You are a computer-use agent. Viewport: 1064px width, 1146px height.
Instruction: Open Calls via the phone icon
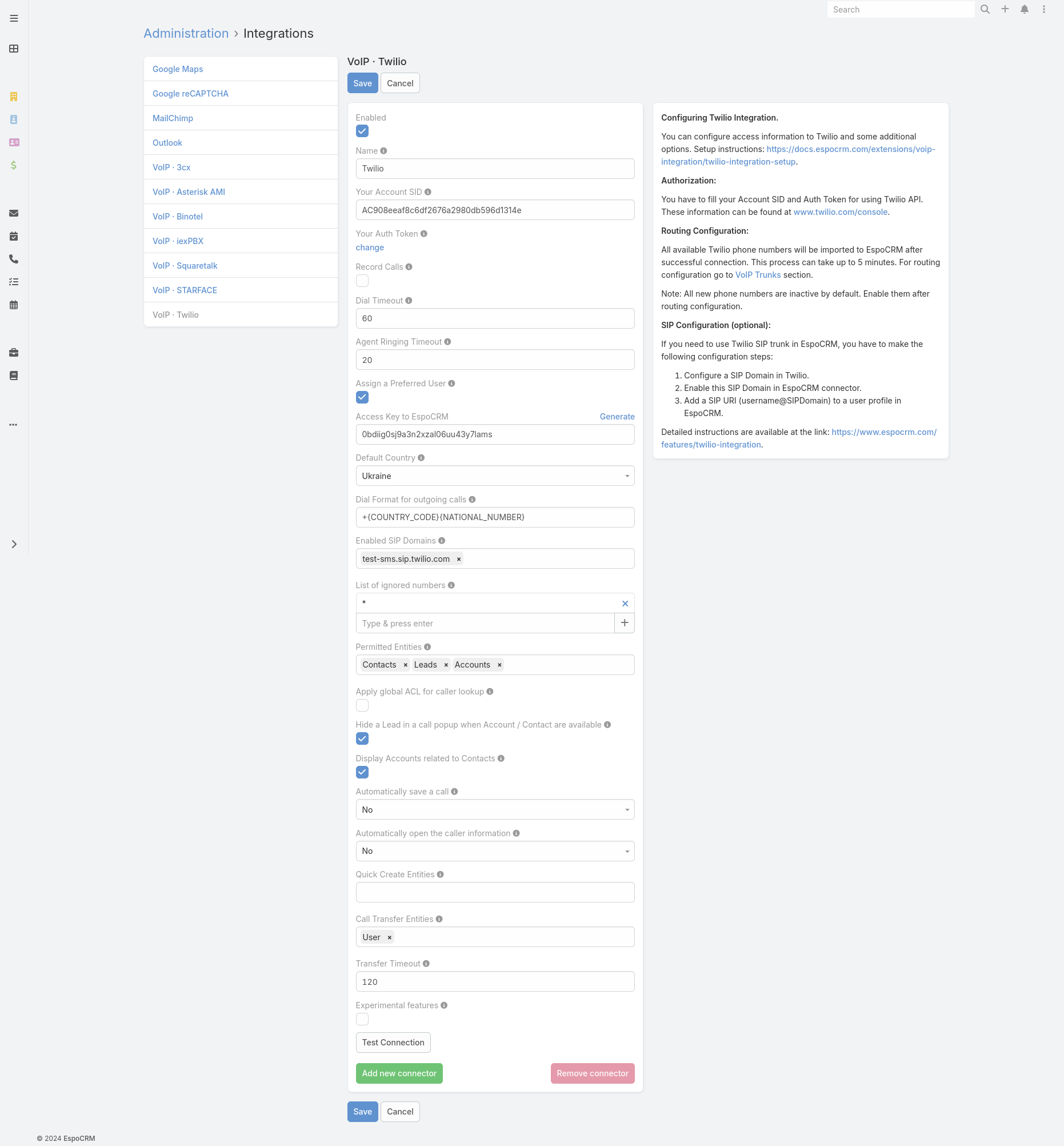point(13,259)
